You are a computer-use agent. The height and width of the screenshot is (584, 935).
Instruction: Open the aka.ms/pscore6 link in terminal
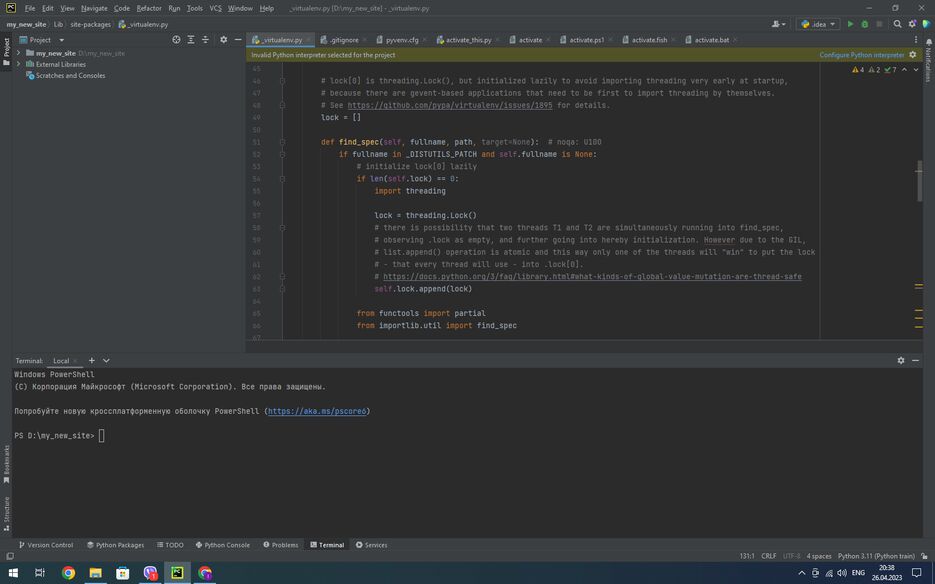point(317,411)
